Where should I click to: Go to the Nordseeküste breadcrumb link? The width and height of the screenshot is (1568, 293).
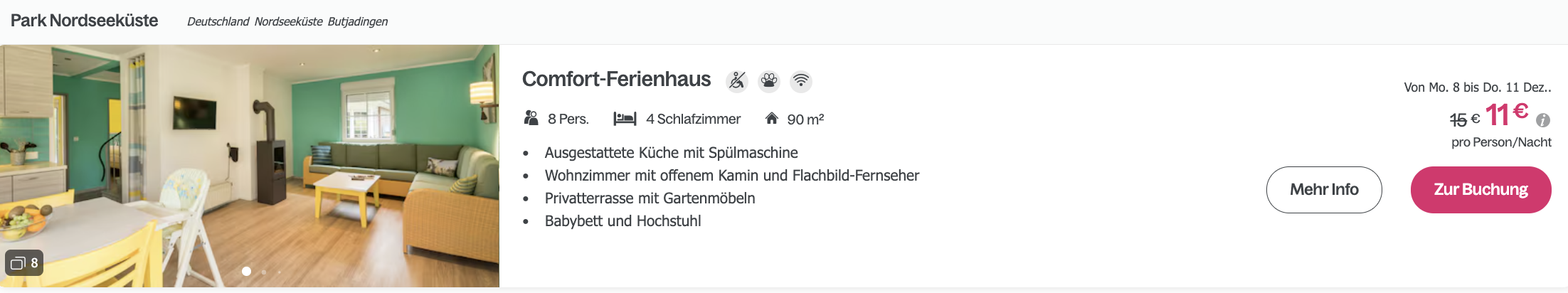click(288, 21)
